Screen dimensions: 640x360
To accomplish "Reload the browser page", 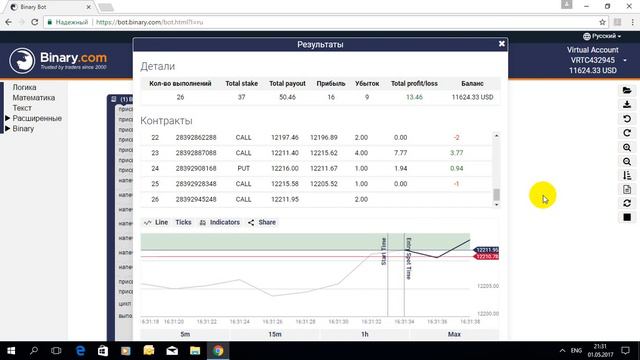I will click(35, 22).
